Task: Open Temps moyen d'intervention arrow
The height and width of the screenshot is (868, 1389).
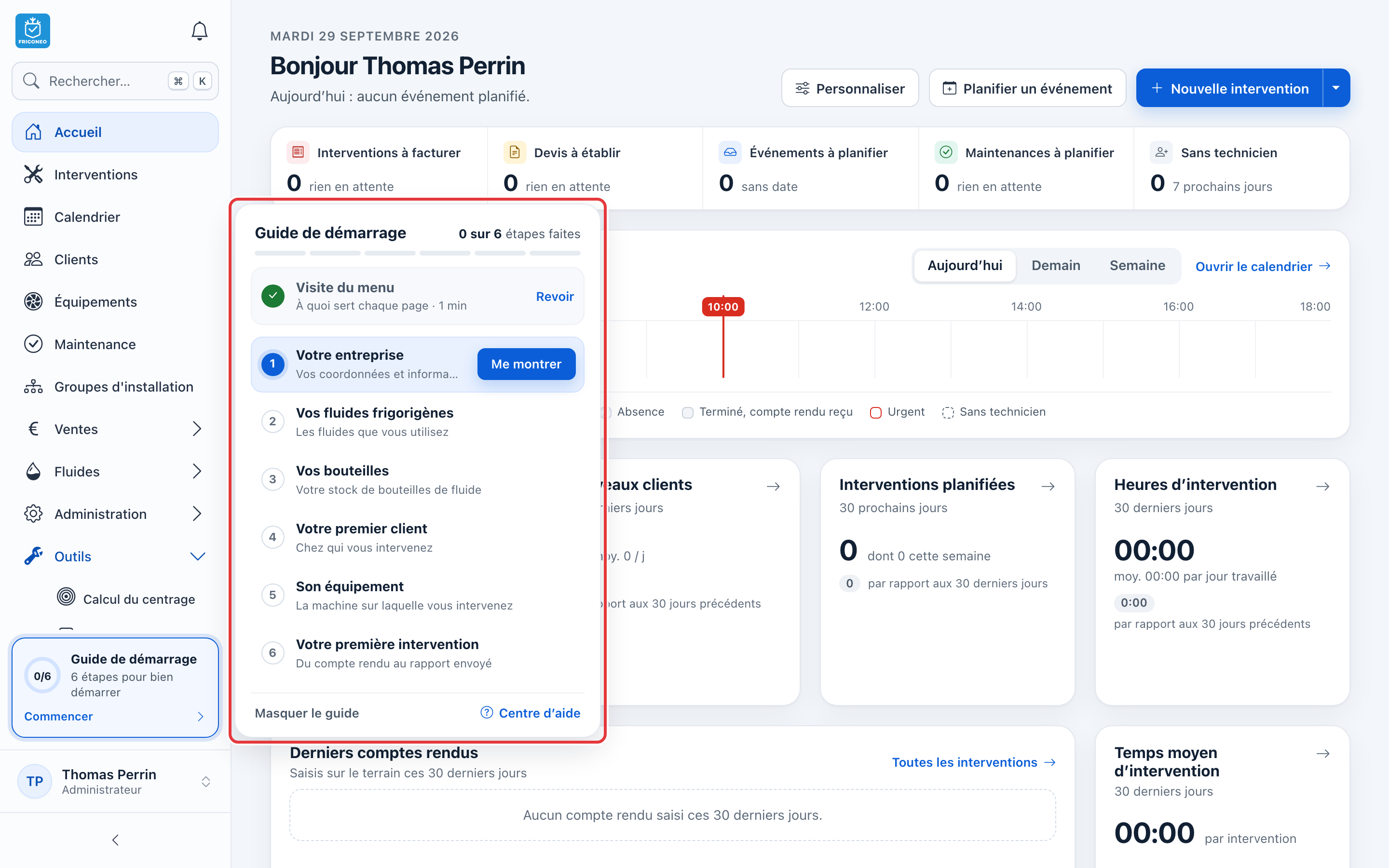Action: [1323, 754]
